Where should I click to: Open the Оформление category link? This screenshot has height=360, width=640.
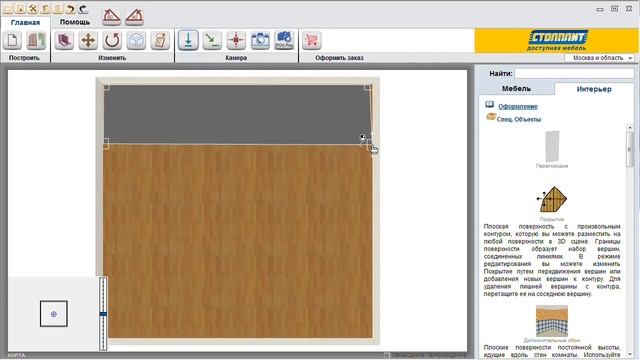click(x=518, y=106)
